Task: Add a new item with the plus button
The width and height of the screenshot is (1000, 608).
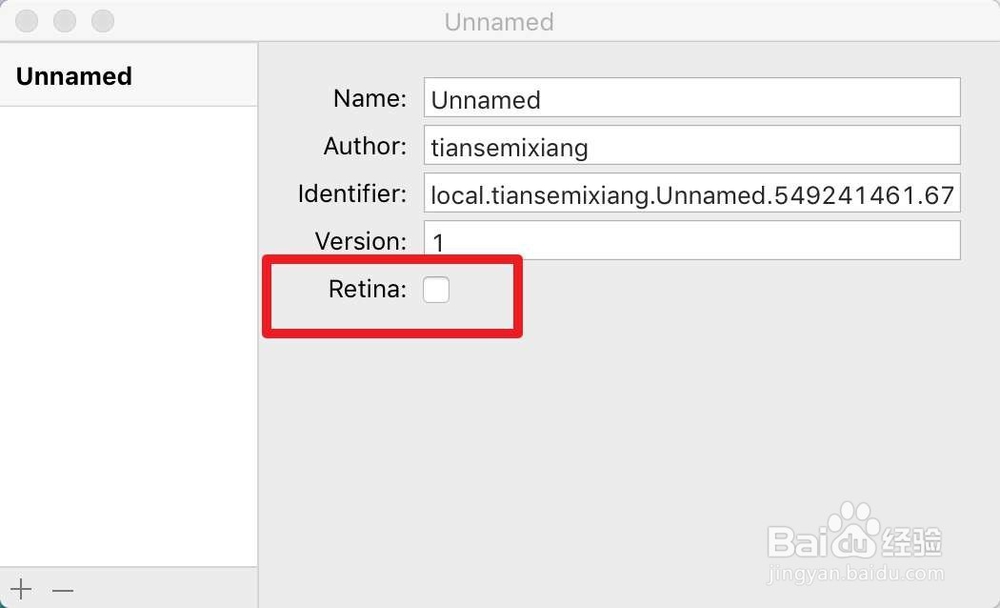Action: click(x=21, y=589)
